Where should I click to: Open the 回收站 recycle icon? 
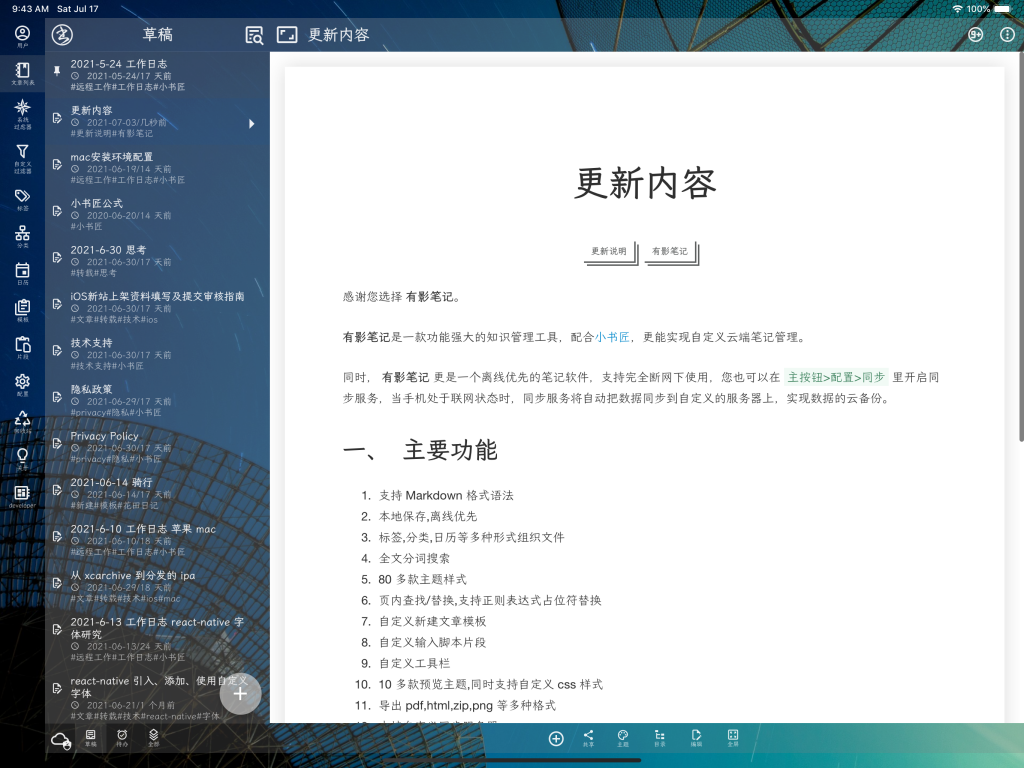point(22,422)
